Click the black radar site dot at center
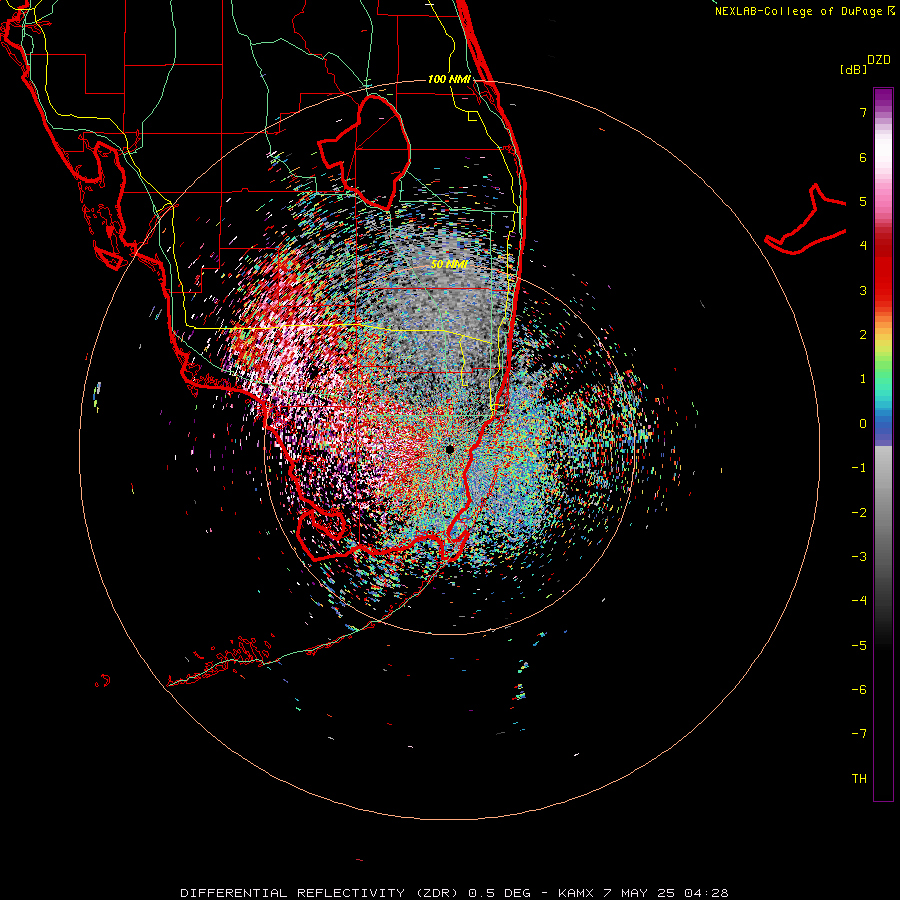The height and width of the screenshot is (900, 900). click(450, 449)
